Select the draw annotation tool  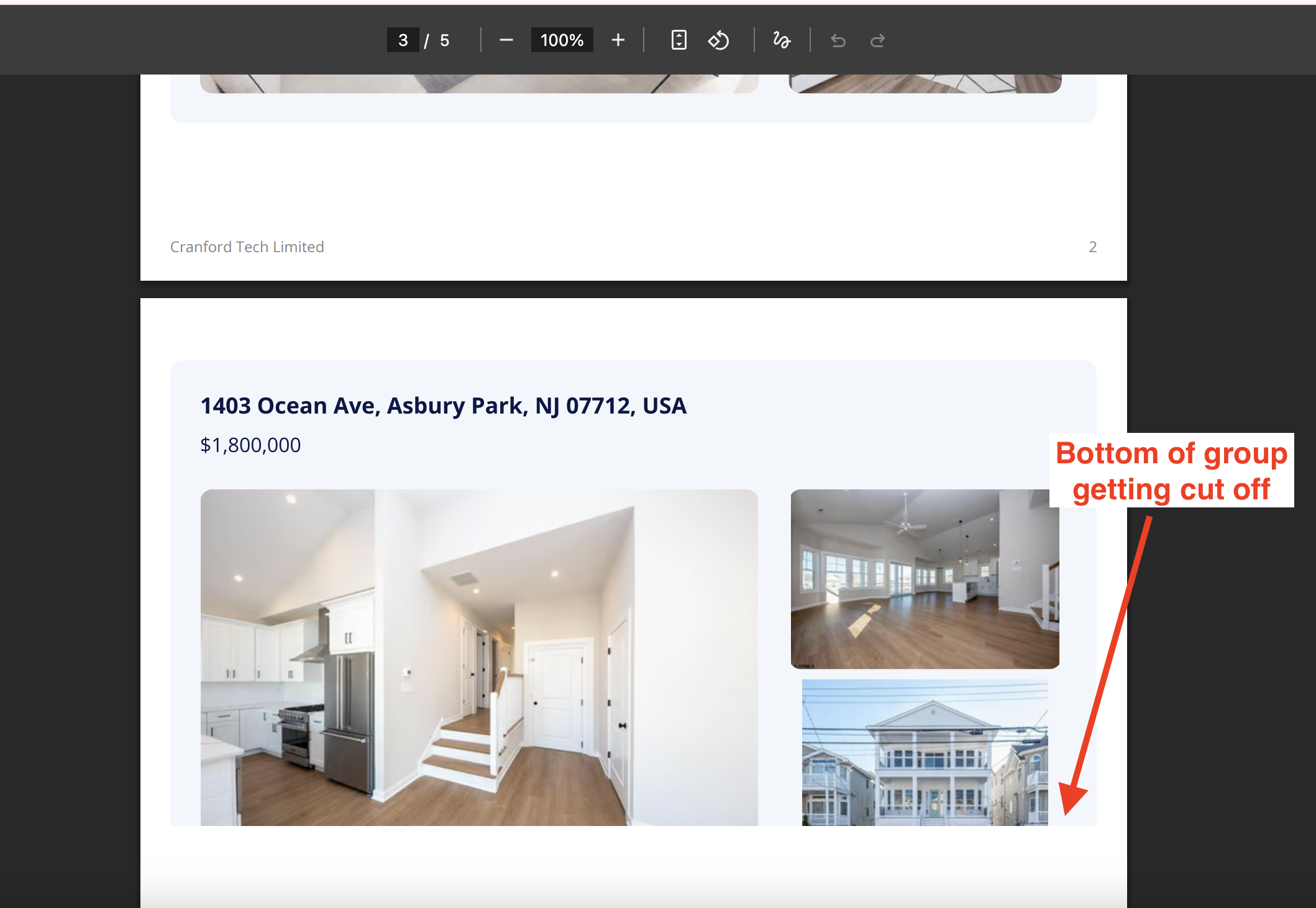[782, 40]
